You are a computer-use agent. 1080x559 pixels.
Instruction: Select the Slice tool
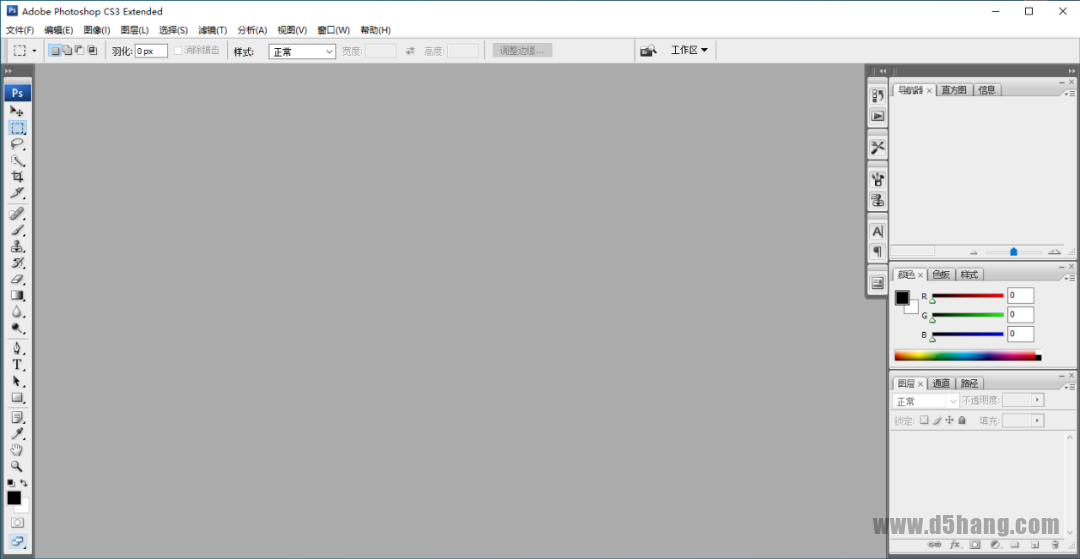(x=17, y=193)
